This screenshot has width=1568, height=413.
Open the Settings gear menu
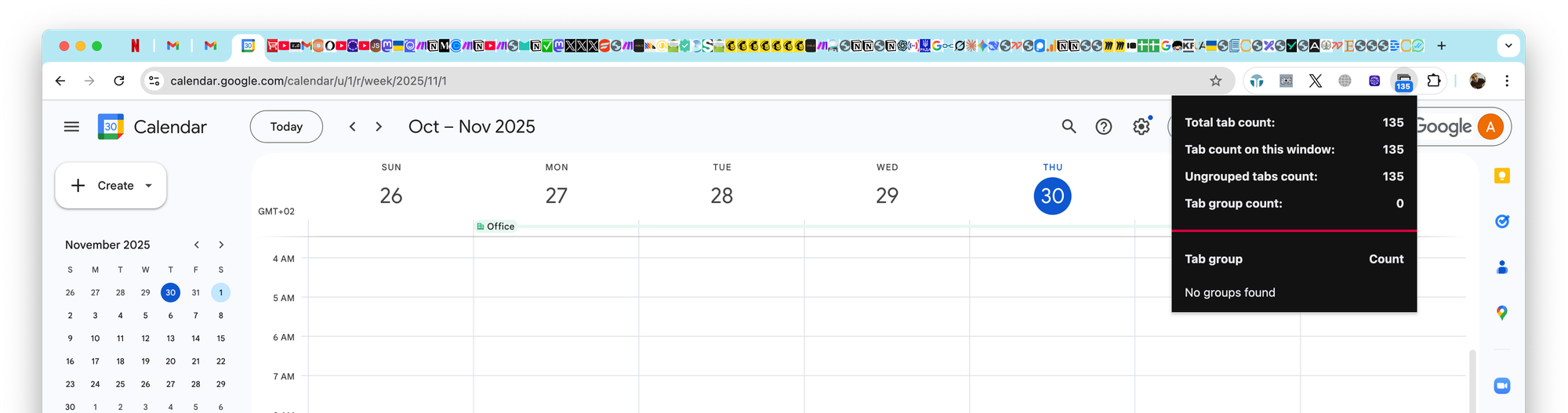(x=1141, y=127)
